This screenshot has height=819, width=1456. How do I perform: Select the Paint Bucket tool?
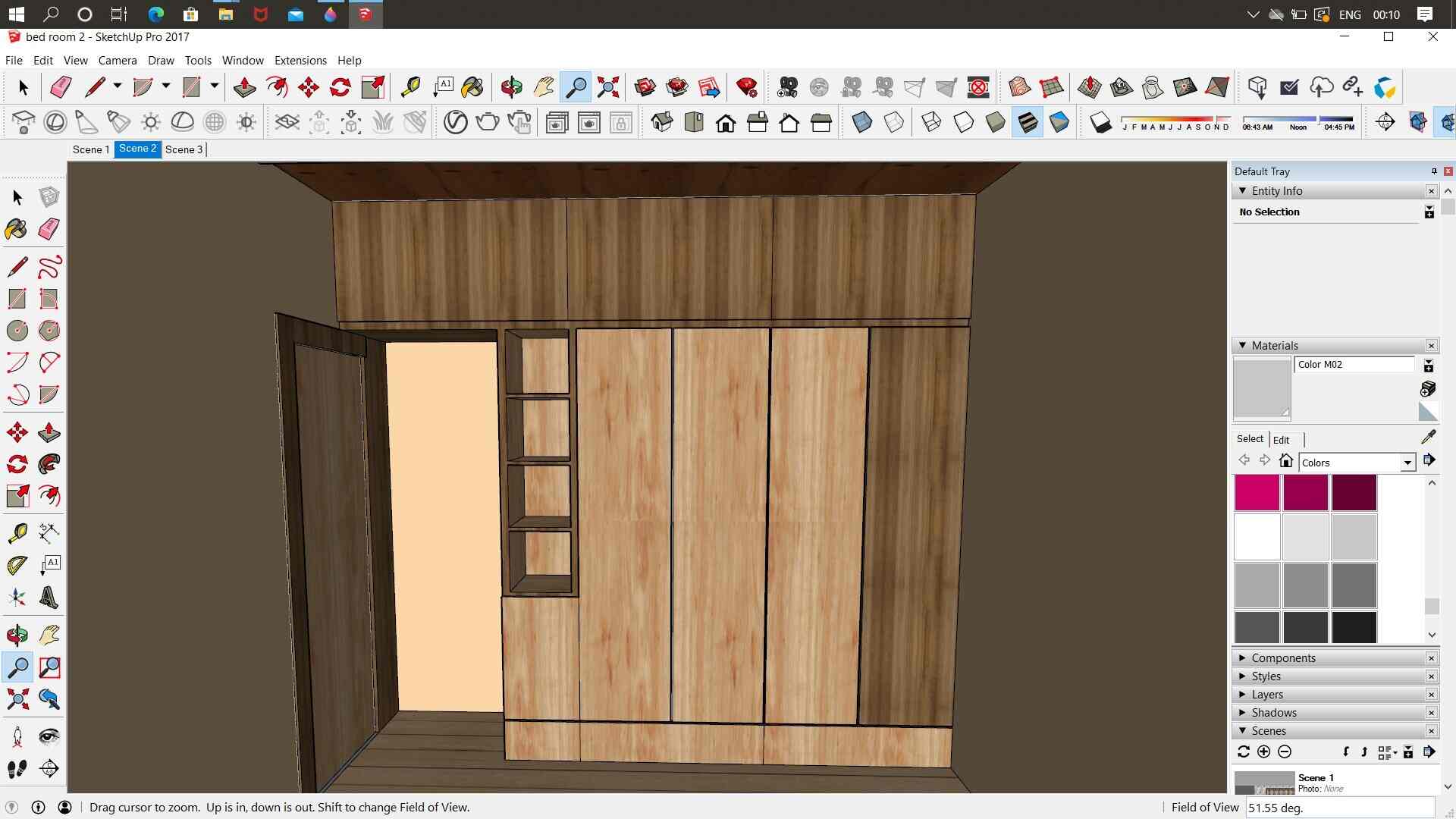(x=472, y=87)
